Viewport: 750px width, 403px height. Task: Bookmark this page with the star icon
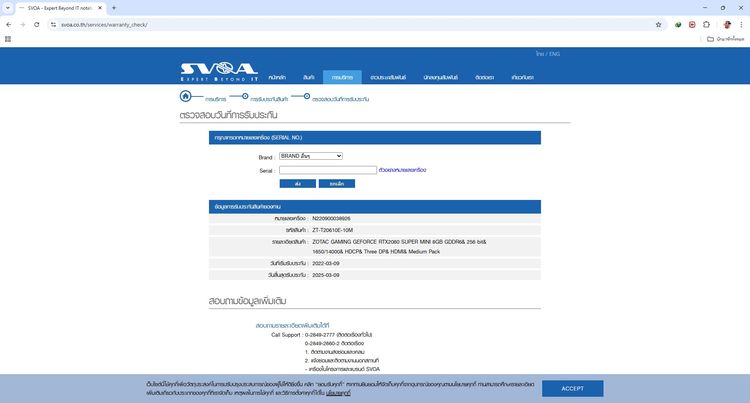click(x=658, y=24)
